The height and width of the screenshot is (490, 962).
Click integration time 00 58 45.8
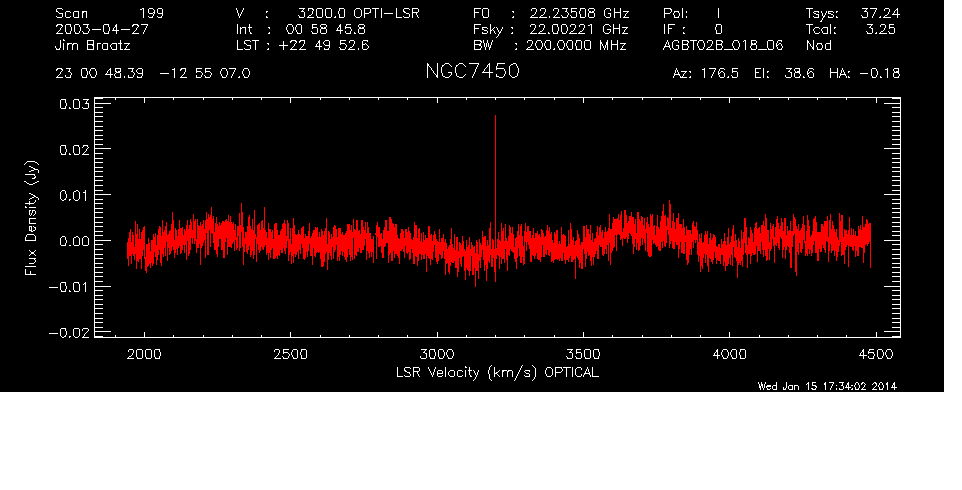point(325,29)
